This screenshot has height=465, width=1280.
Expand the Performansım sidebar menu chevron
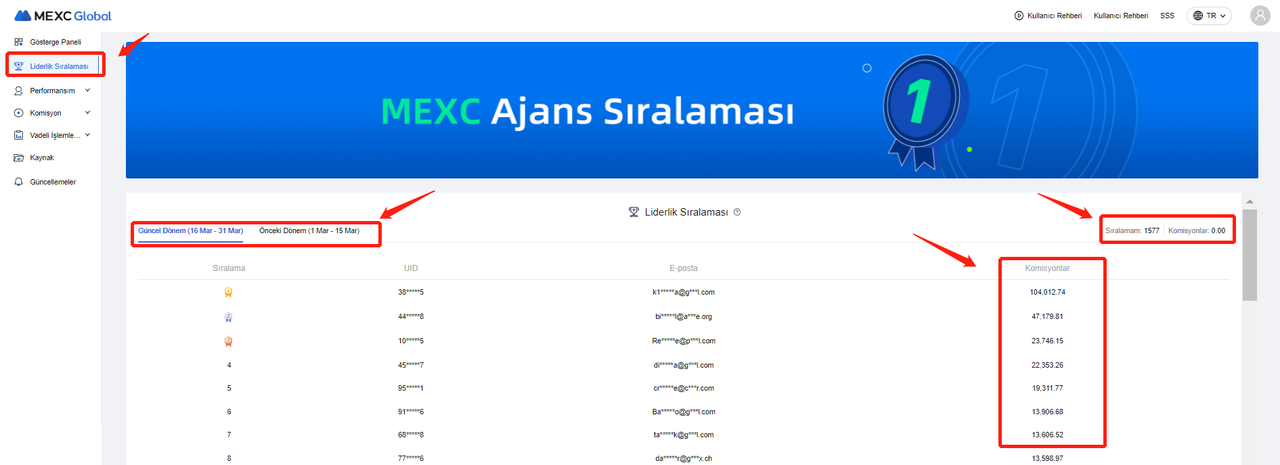pyautogui.click(x=88, y=90)
